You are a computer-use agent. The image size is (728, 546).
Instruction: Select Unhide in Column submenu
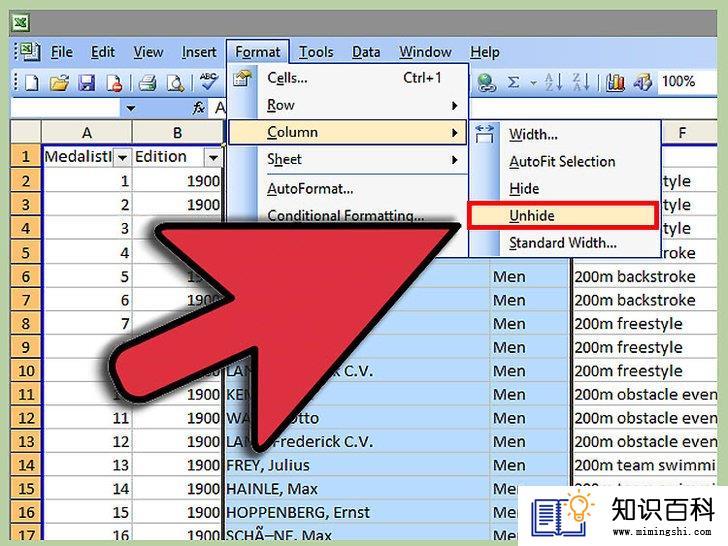pyautogui.click(x=563, y=215)
